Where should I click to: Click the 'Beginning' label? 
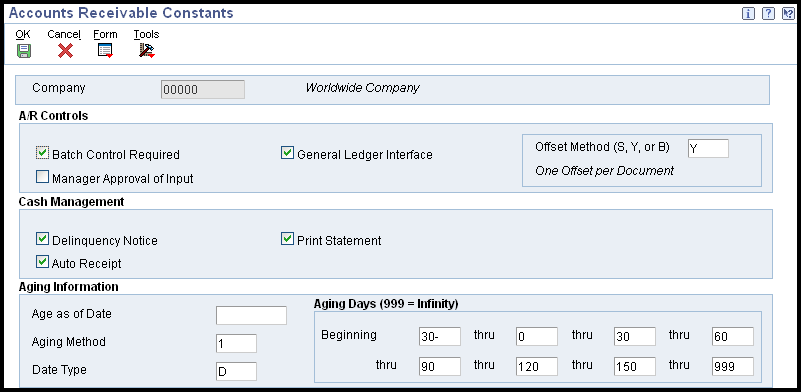(x=349, y=335)
